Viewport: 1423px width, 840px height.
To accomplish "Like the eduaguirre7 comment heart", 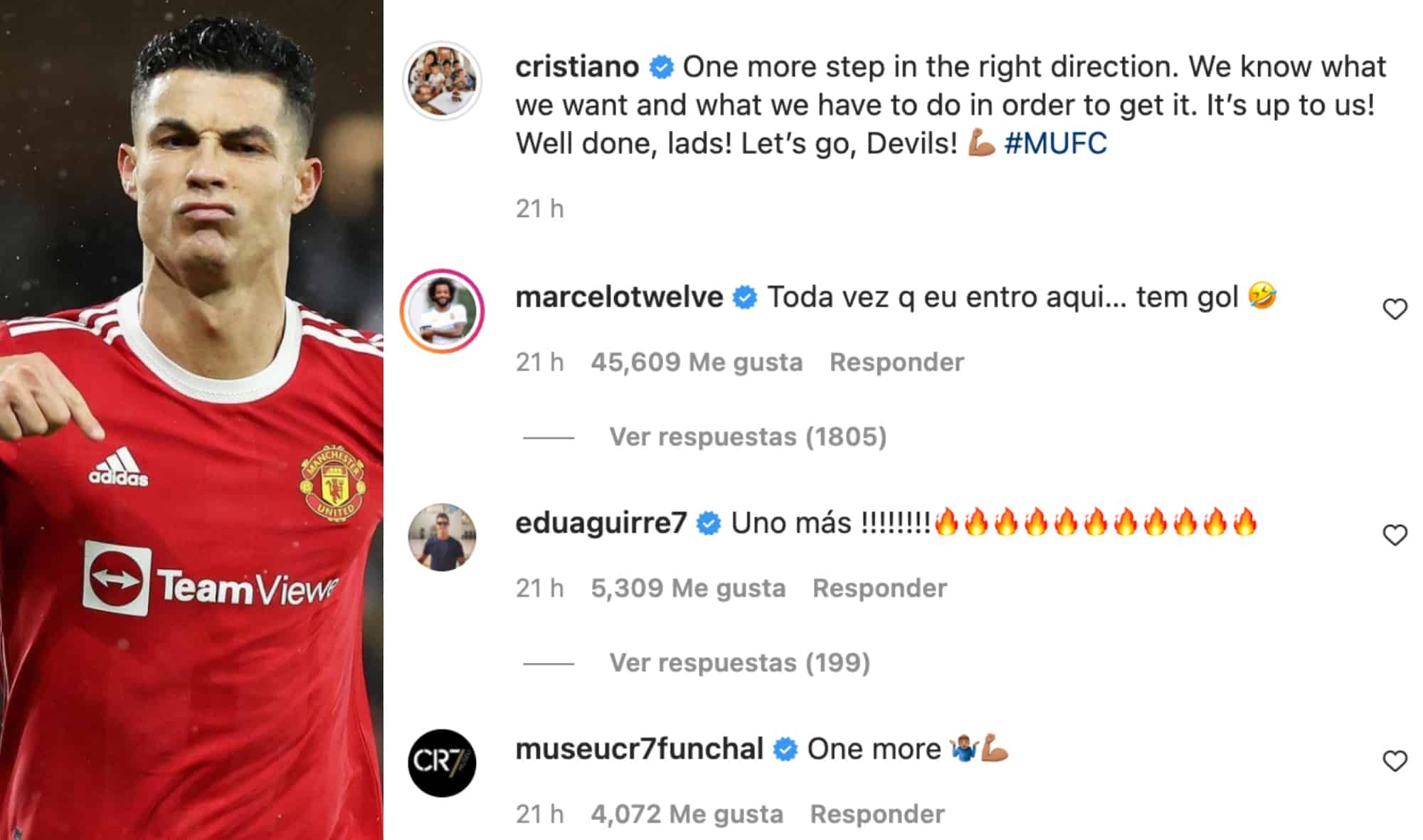I will (1395, 536).
